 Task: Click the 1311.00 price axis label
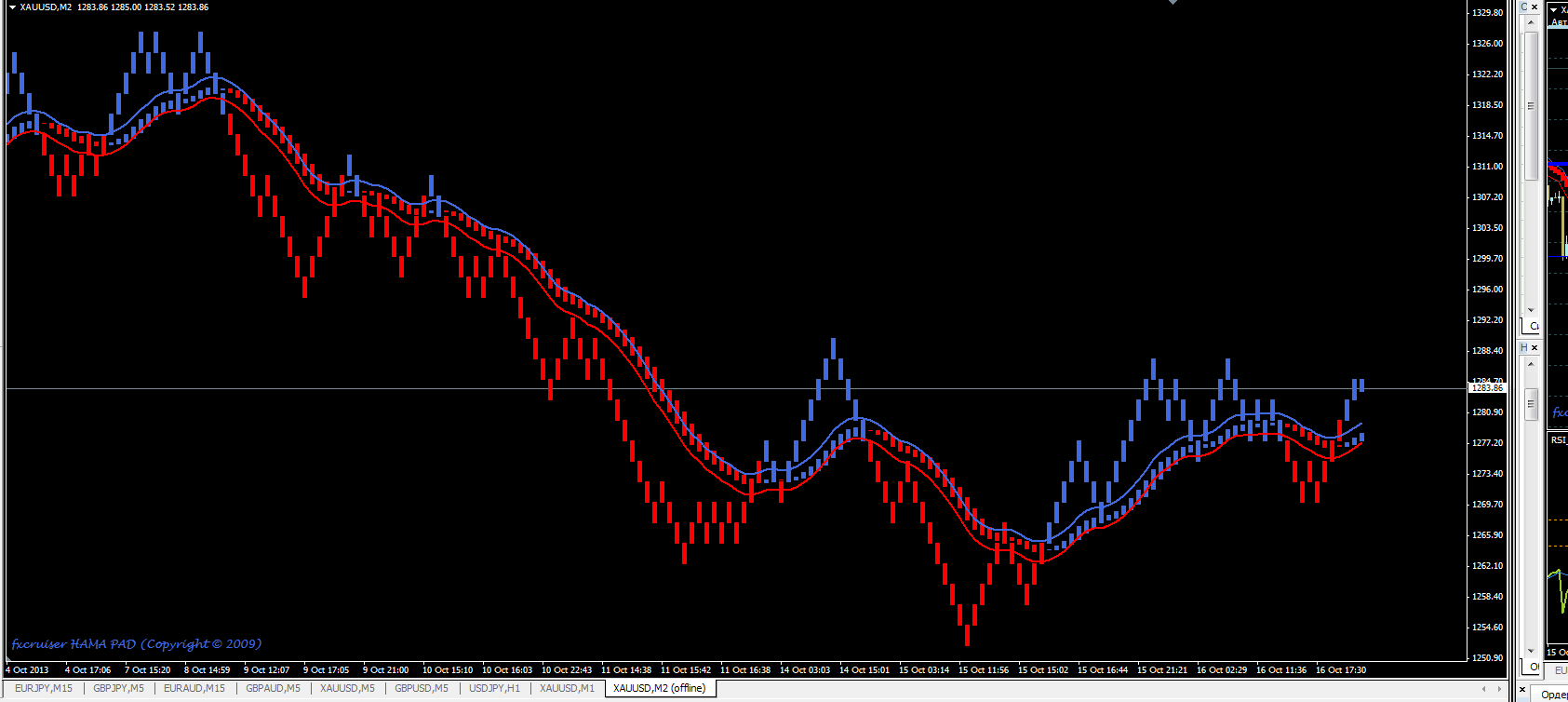tap(1487, 166)
